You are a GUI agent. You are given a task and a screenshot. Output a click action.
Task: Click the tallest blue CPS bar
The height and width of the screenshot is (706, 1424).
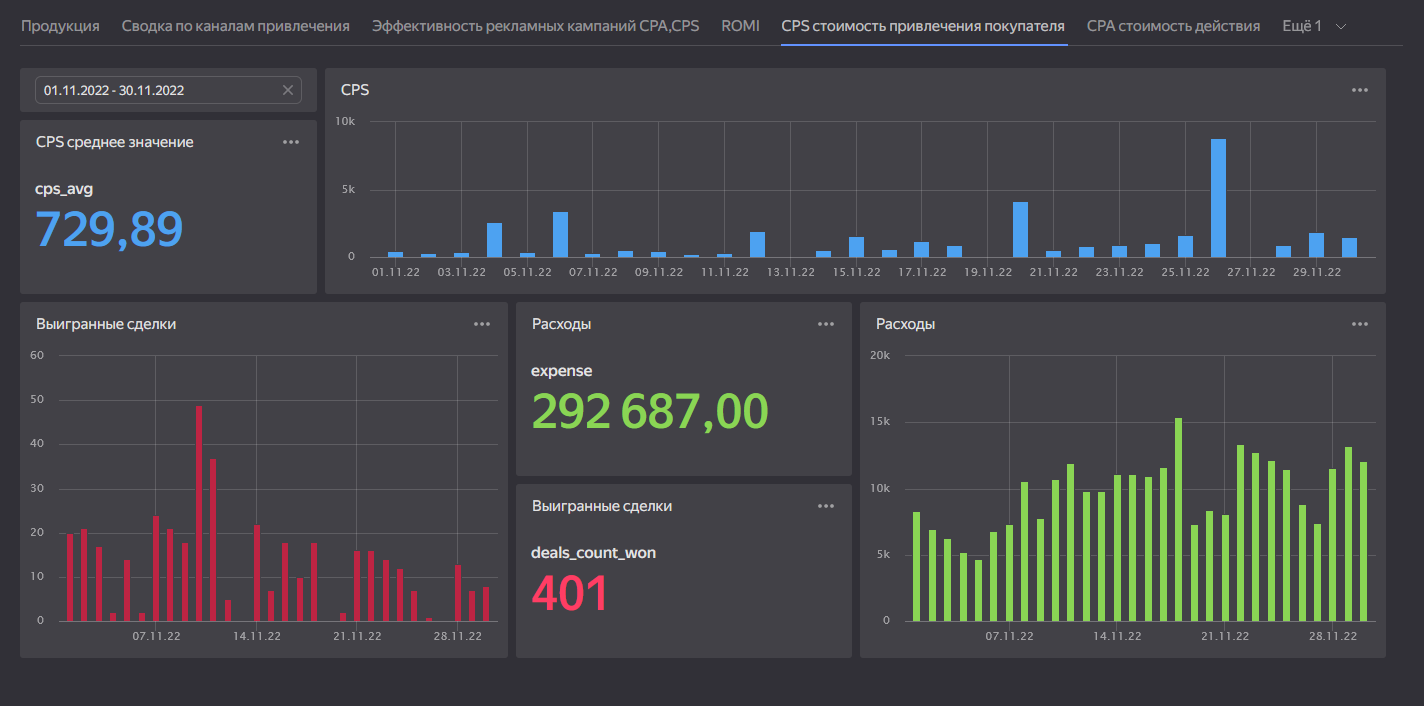click(1218, 198)
